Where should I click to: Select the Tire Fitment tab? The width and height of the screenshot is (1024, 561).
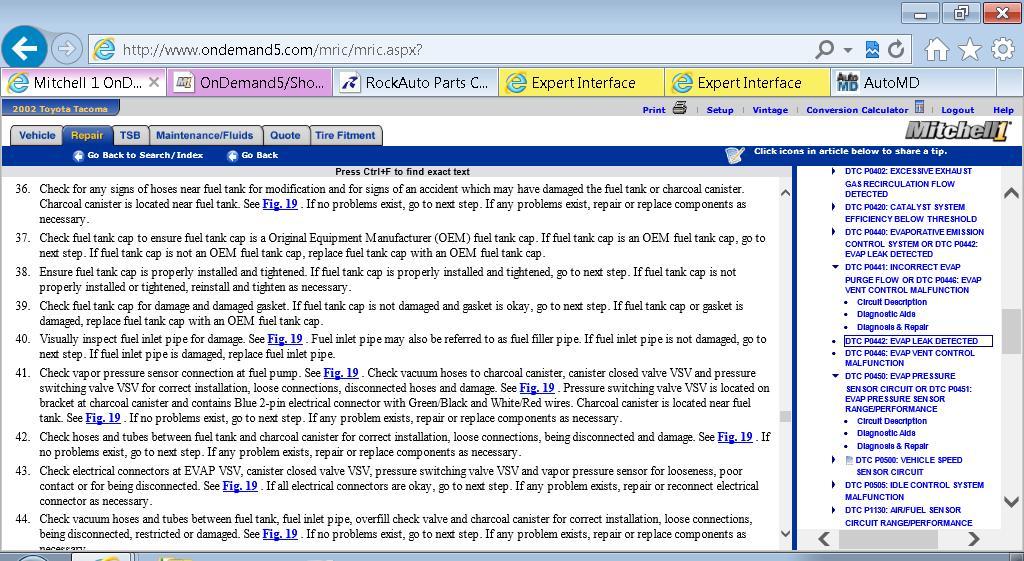(345, 135)
